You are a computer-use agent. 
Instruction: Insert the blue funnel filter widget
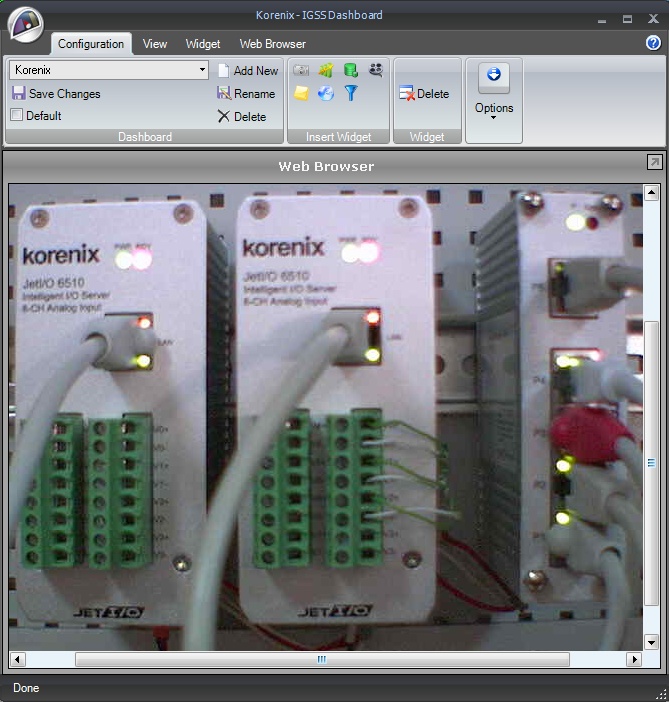(351, 93)
